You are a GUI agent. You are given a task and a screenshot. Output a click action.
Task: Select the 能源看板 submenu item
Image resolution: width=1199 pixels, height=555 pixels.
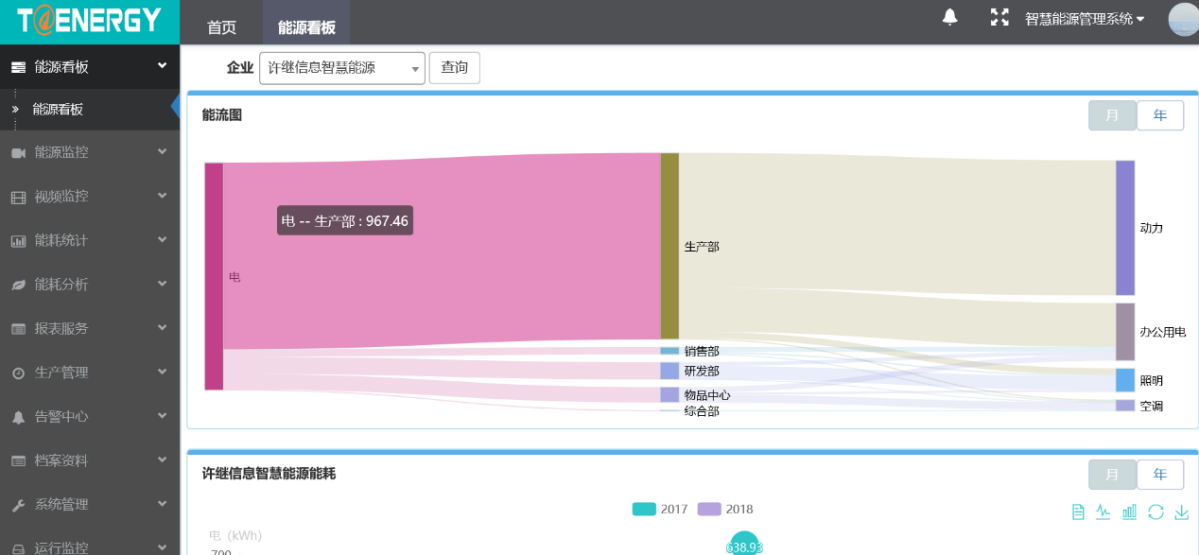pos(58,109)
